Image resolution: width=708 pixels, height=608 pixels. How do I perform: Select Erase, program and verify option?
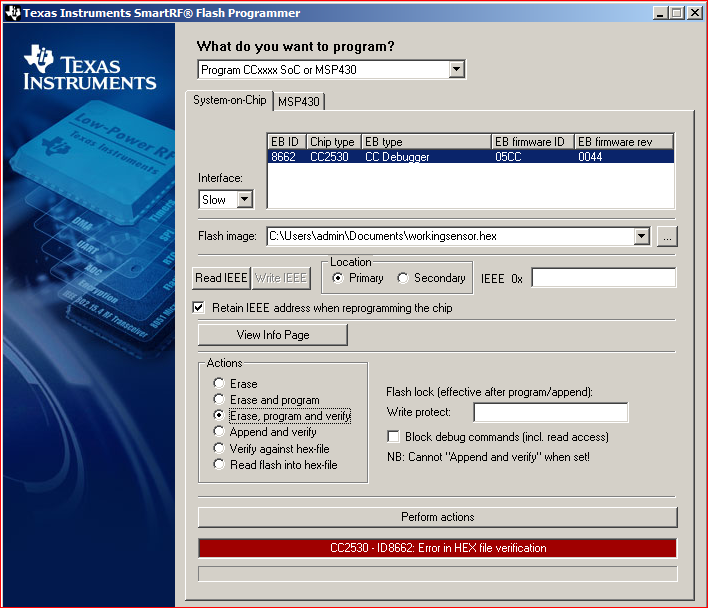[219, 415]
